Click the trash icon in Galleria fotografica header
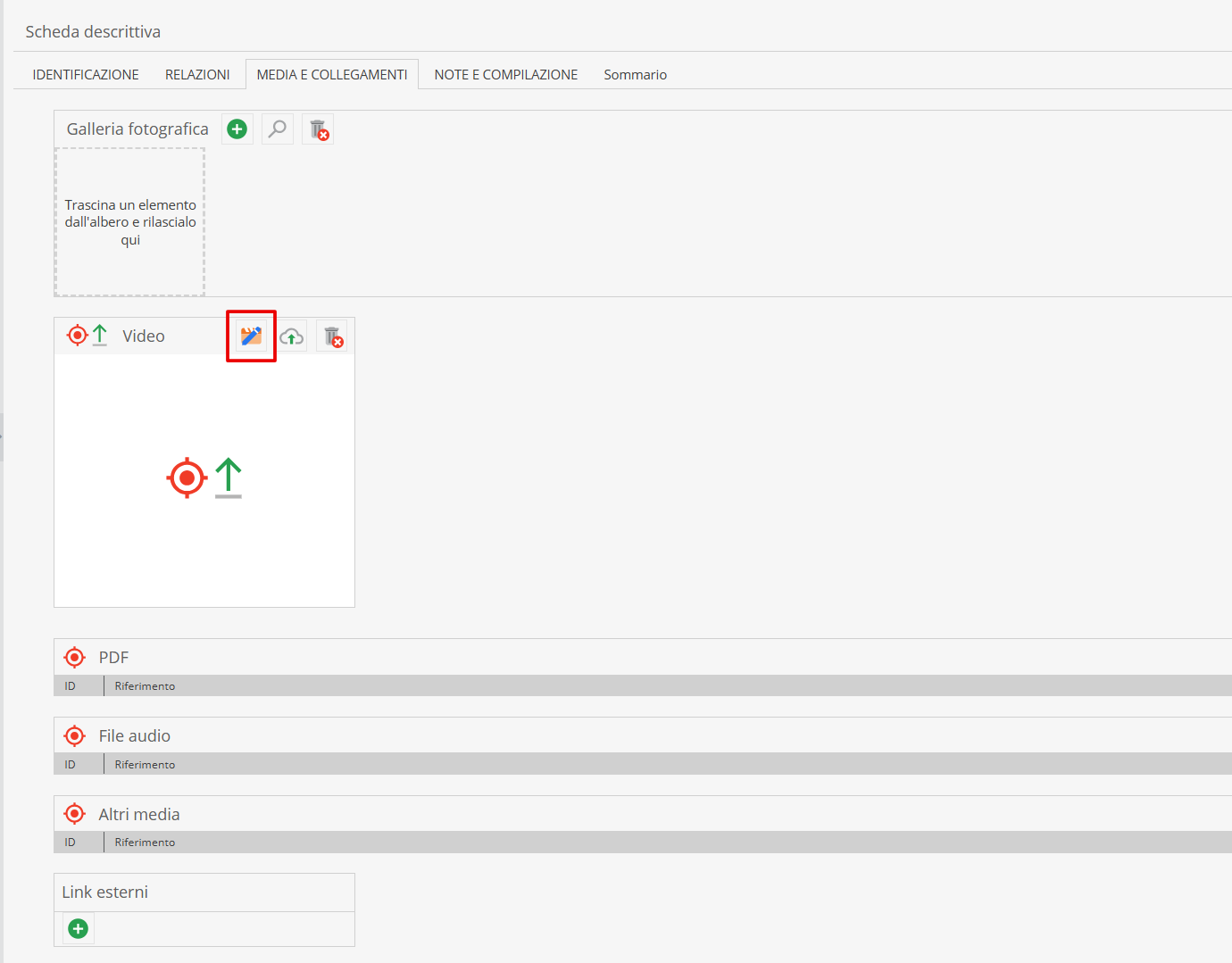This screenshot has height=963, width=1232. tap(318, 130)
